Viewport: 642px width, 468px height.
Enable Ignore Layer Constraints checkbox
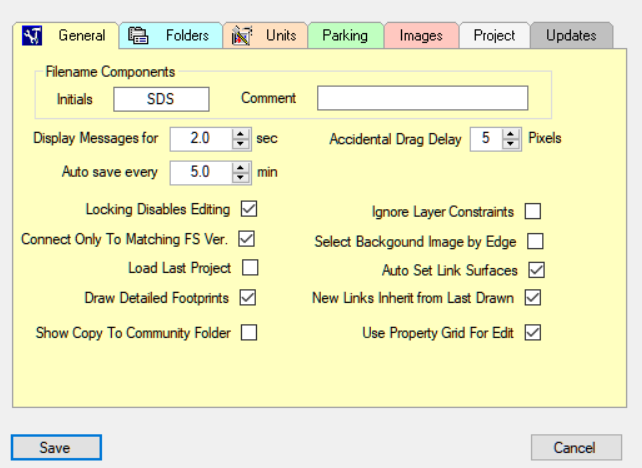(533, 211)
